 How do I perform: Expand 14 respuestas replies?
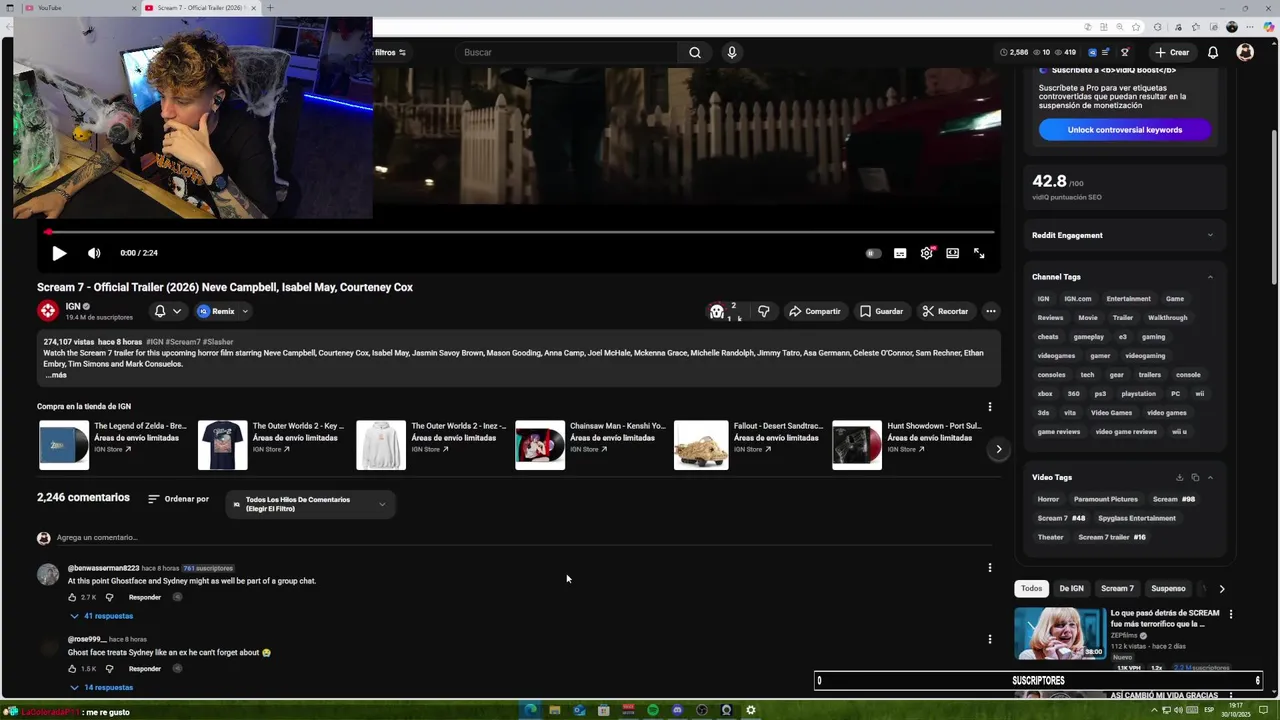point(101,688)
